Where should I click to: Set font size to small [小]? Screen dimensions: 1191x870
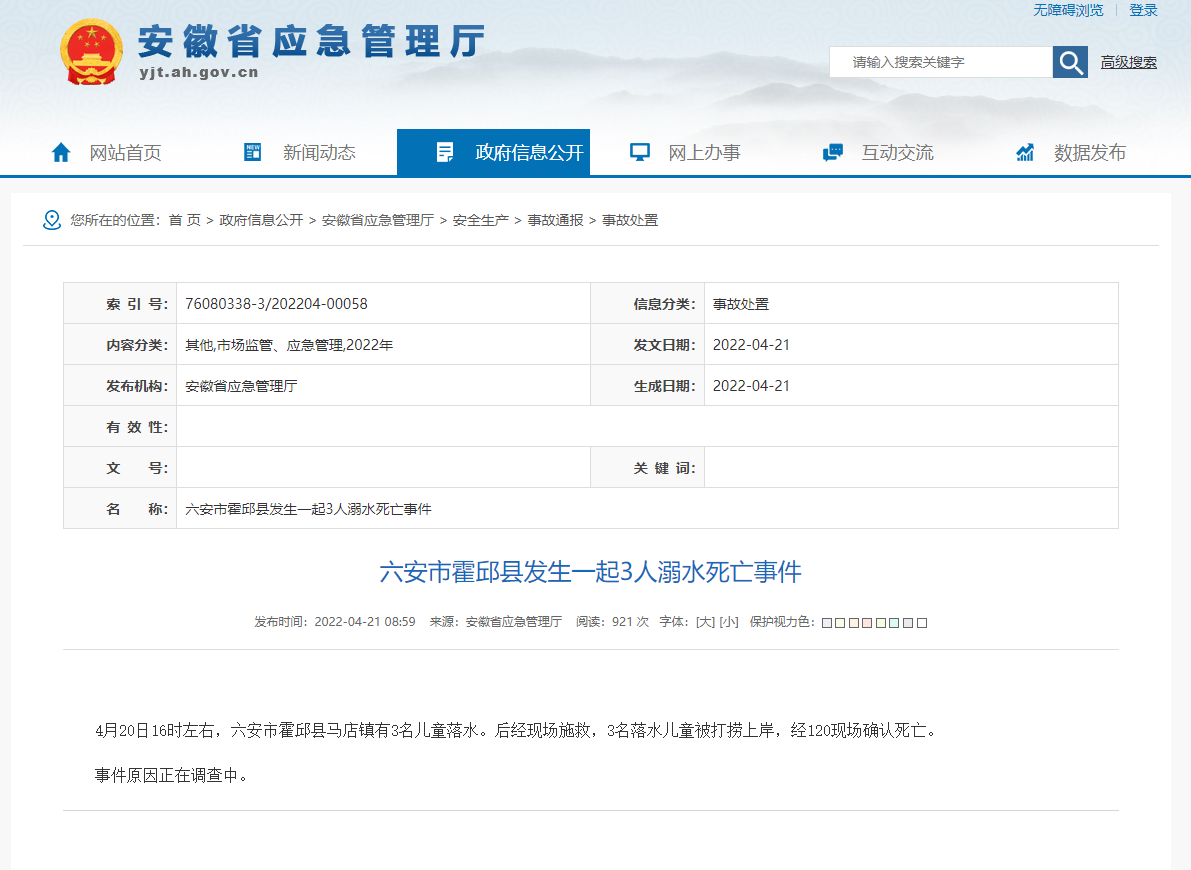pyautogui.click(x=729, y=622)
